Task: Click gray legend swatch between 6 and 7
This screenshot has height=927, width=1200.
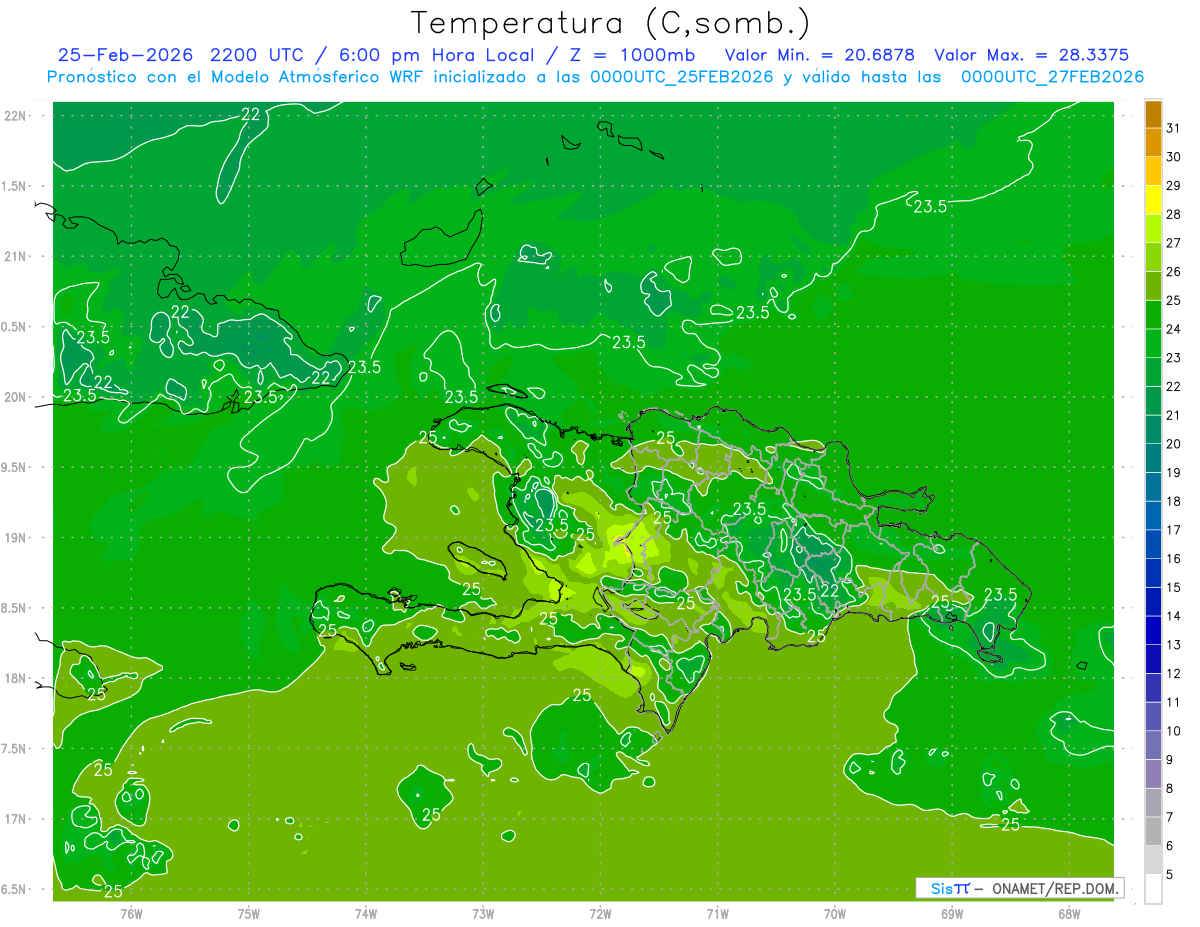Action: (1154, 831)
